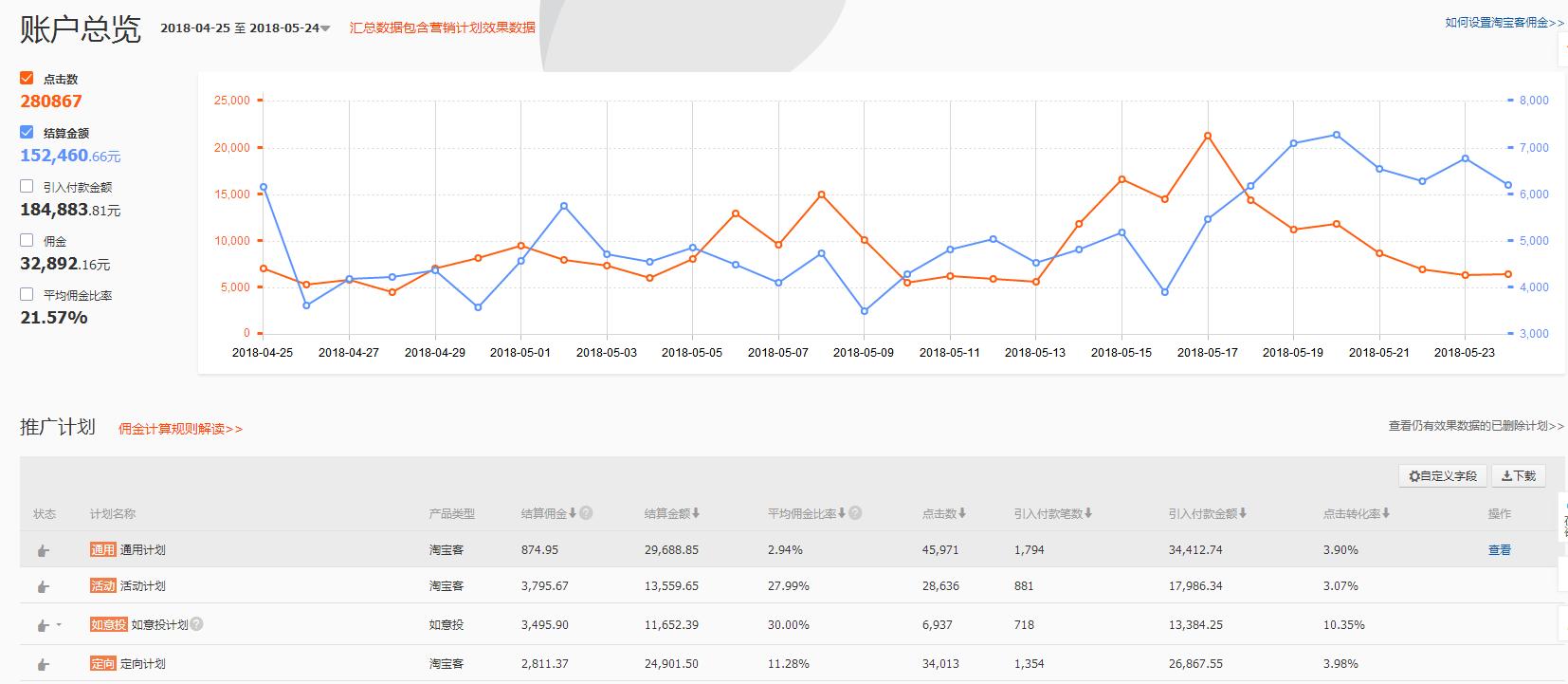
Task: Turn on the 佣金 metric checkbox
Action: click(x=27, y=240)
